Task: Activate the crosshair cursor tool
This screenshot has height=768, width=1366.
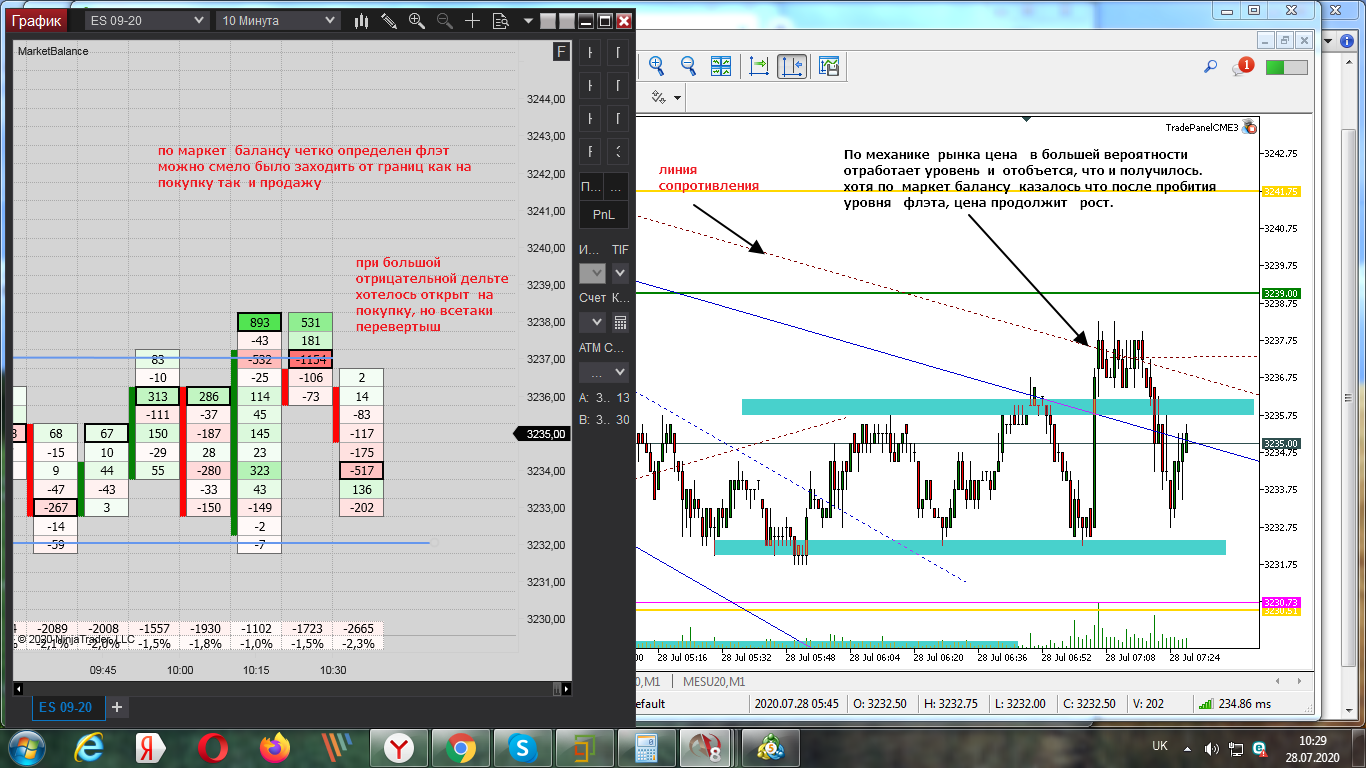Action: coord(473,20)
